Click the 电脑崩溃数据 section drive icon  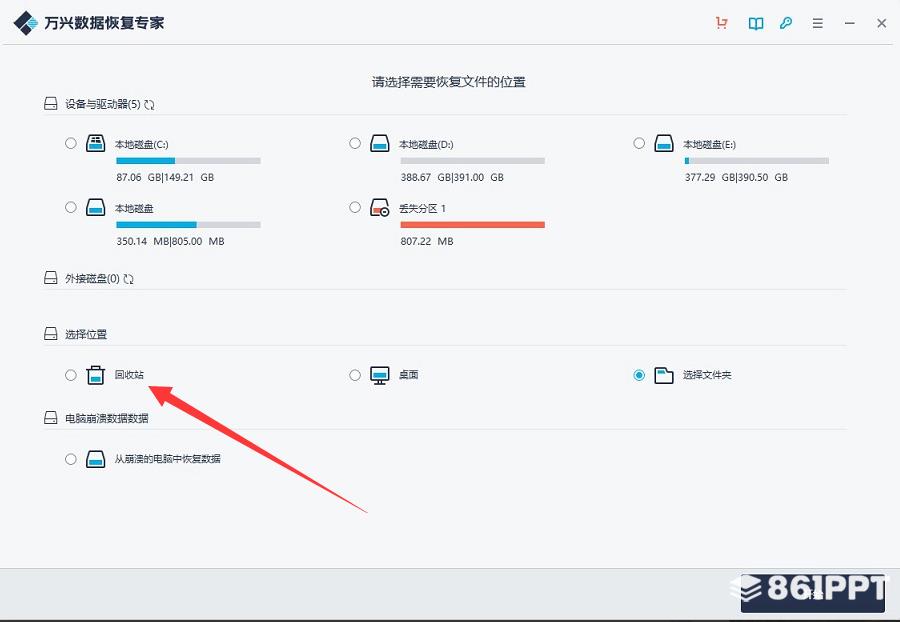(51, 418)
